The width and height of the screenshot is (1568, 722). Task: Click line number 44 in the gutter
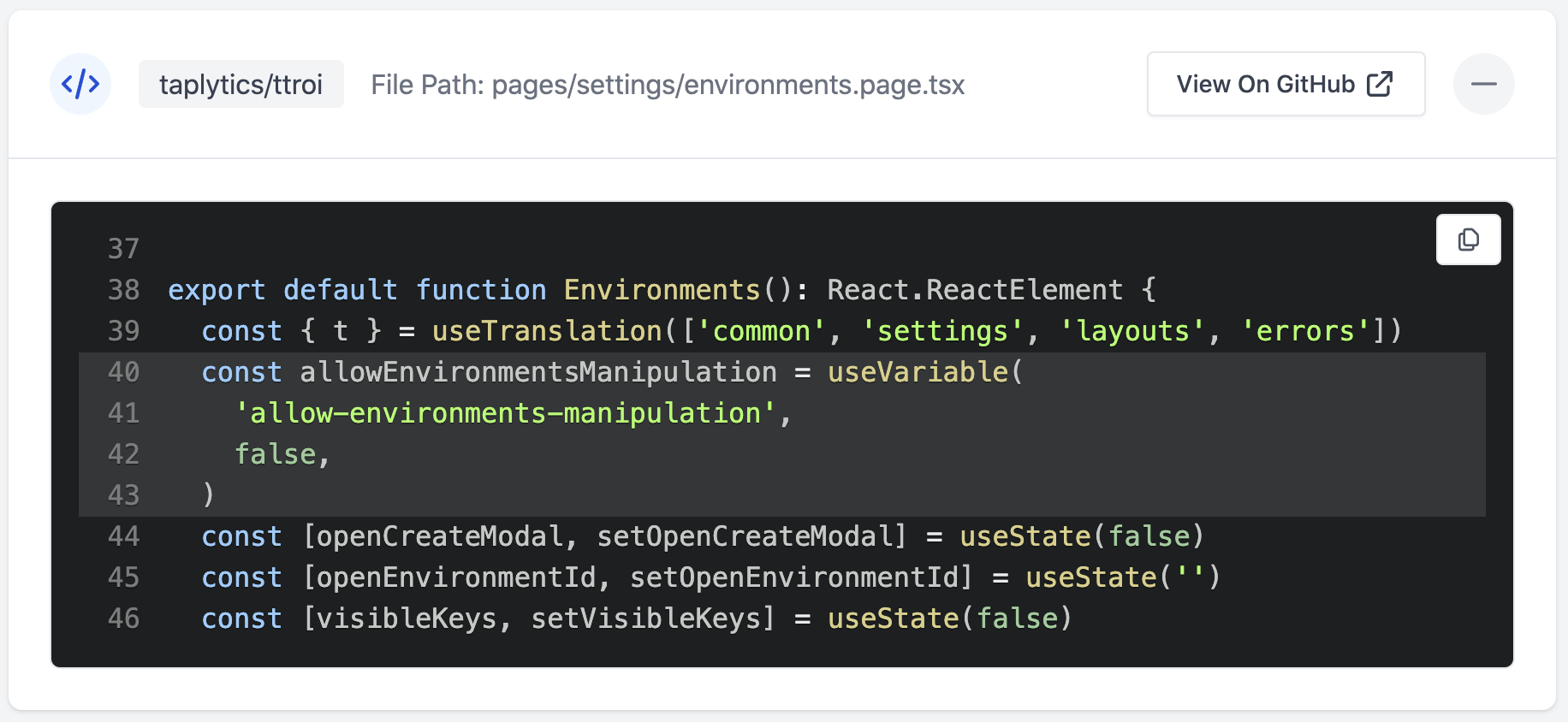[x=123, y=536]
